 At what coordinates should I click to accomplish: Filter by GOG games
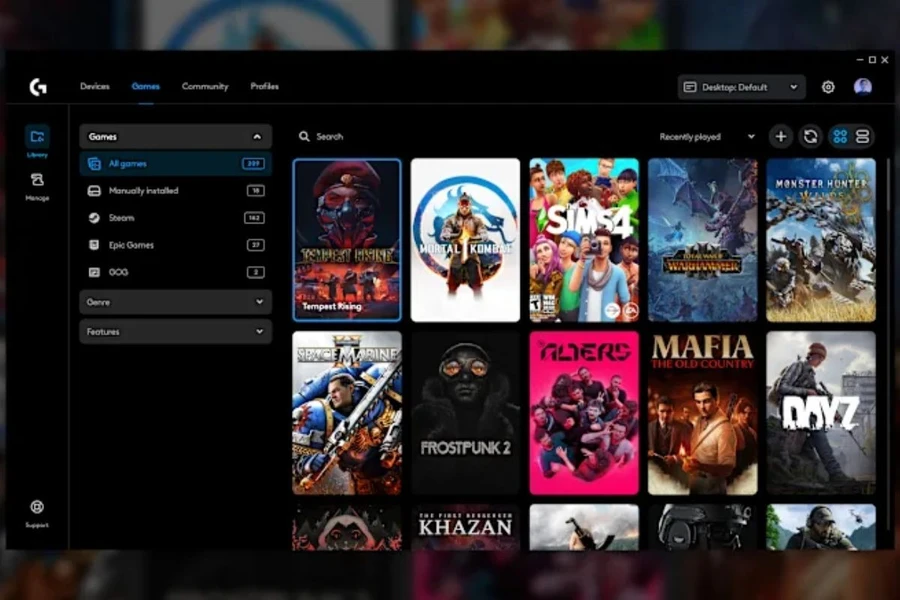pyautogui.click(x=176, y=272)
